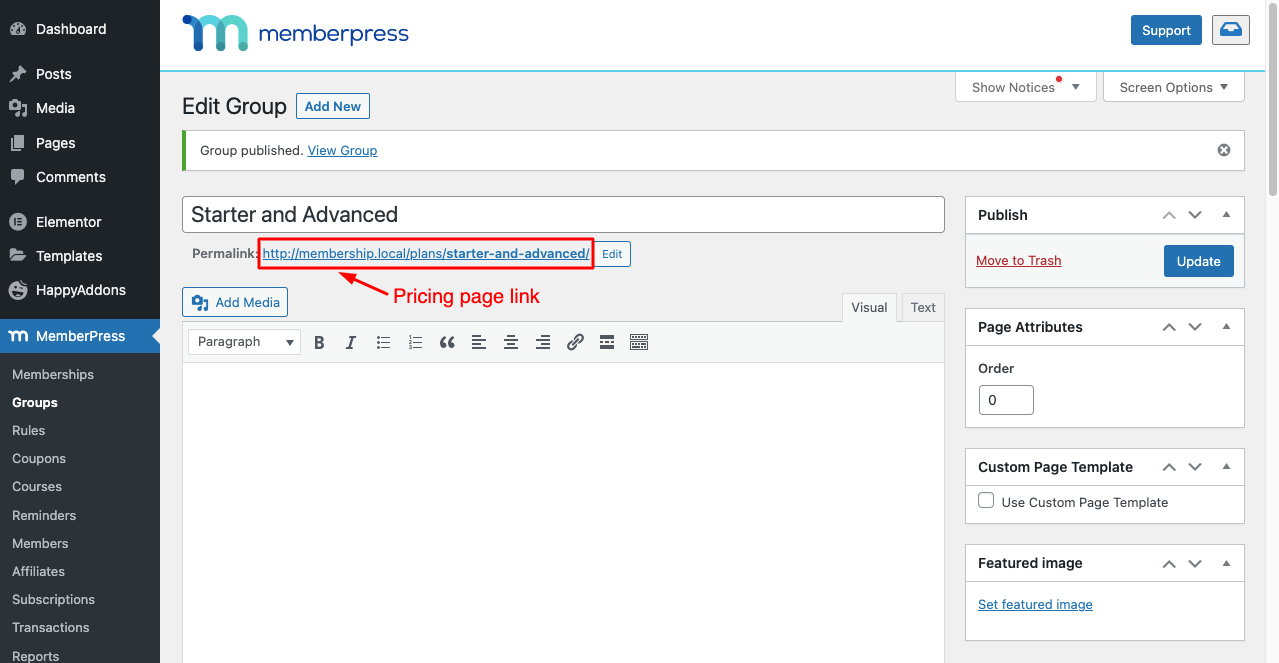Insert or edit link icon

(575, 342)
